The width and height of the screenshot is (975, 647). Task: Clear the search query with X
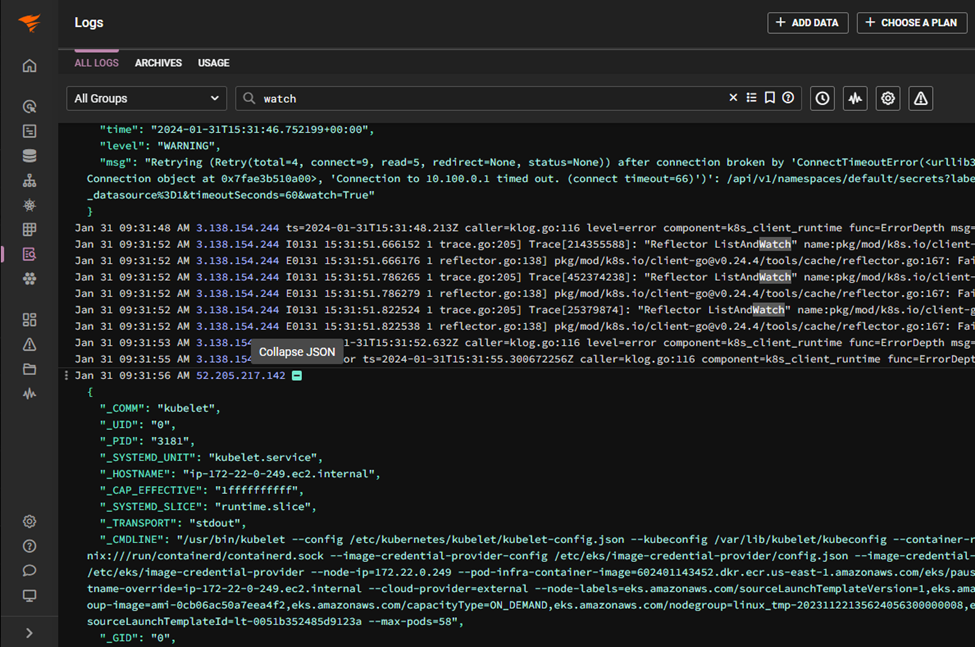pos(733,98)
